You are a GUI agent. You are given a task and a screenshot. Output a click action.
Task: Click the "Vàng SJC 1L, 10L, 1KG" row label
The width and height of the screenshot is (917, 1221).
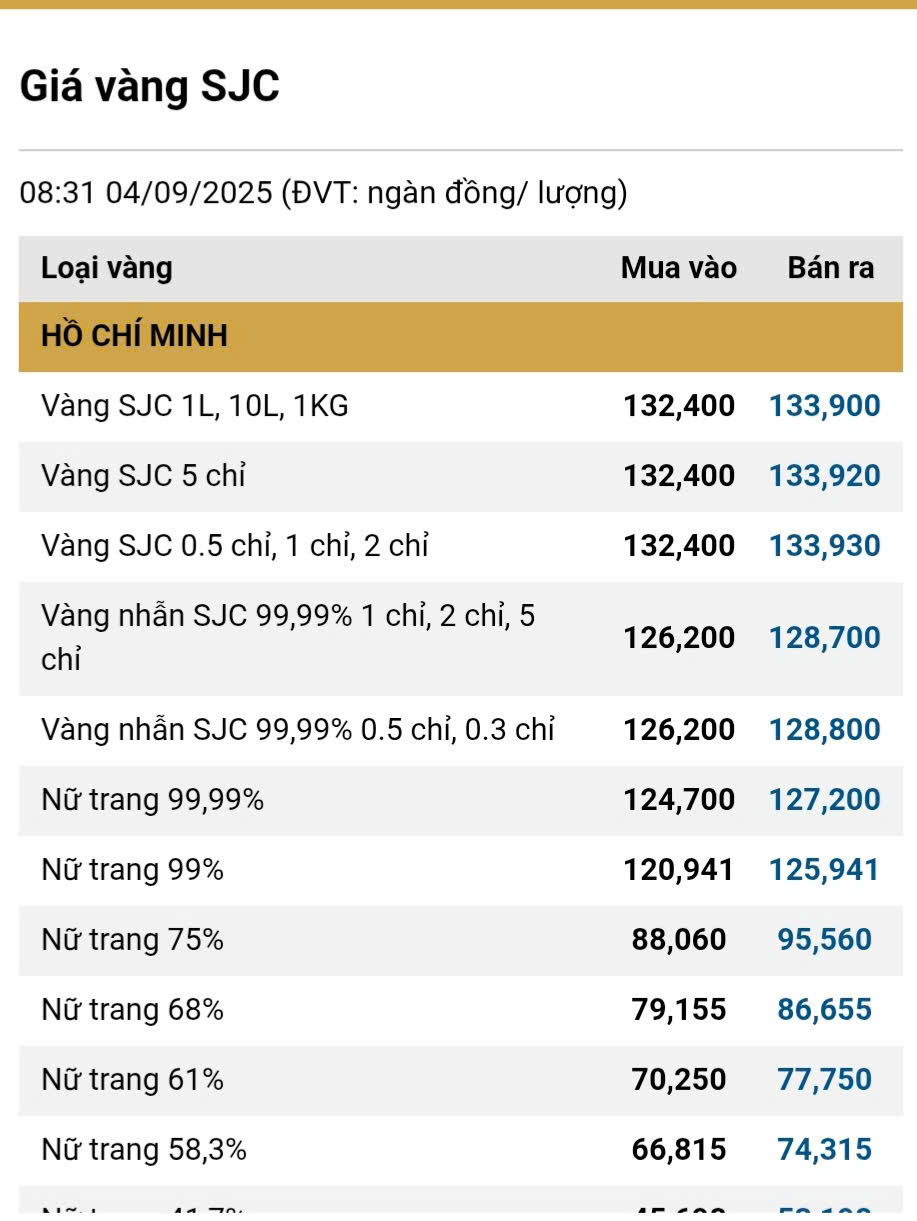coord(195,406)
